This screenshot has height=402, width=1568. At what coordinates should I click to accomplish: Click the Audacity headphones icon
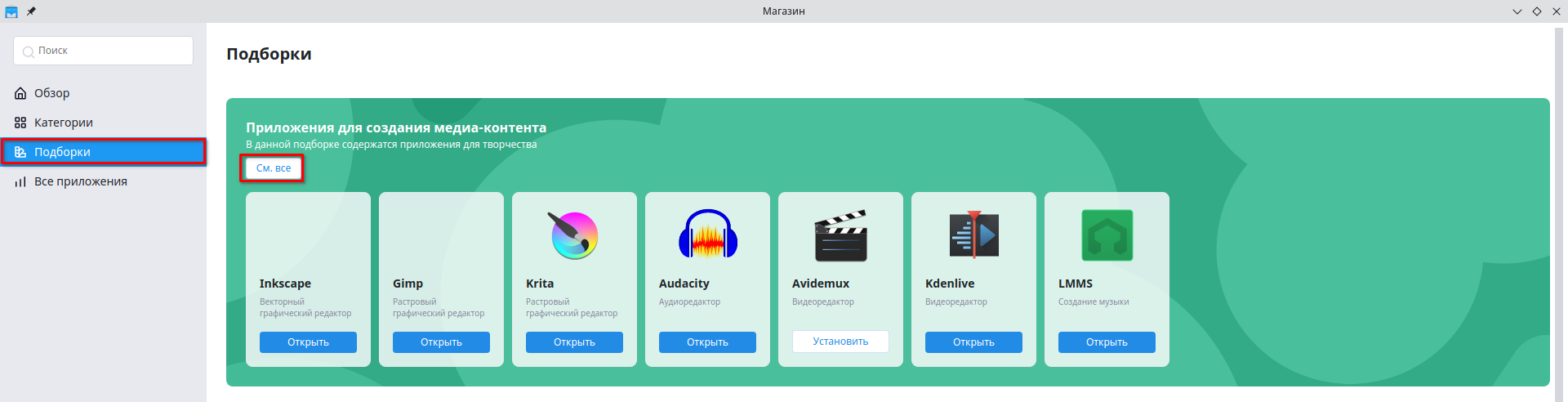(x=707, y=235)
